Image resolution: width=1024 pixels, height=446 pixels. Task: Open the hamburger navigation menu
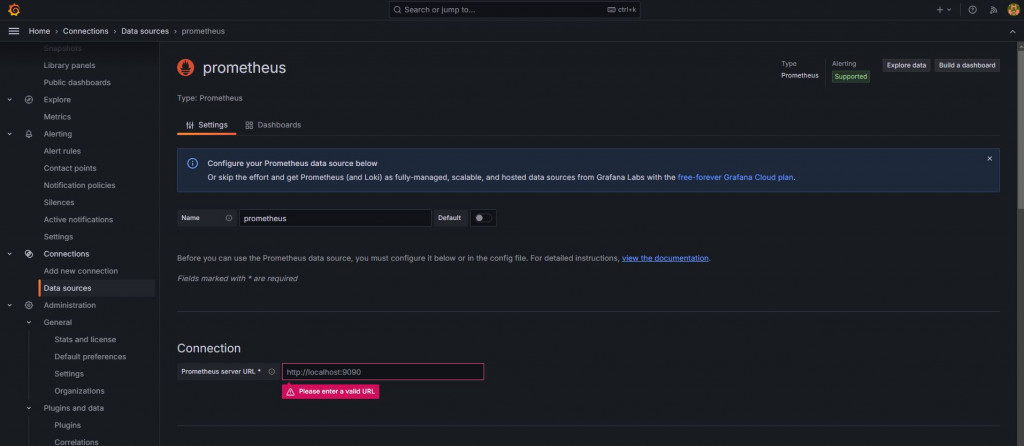(x=14, y=31)
